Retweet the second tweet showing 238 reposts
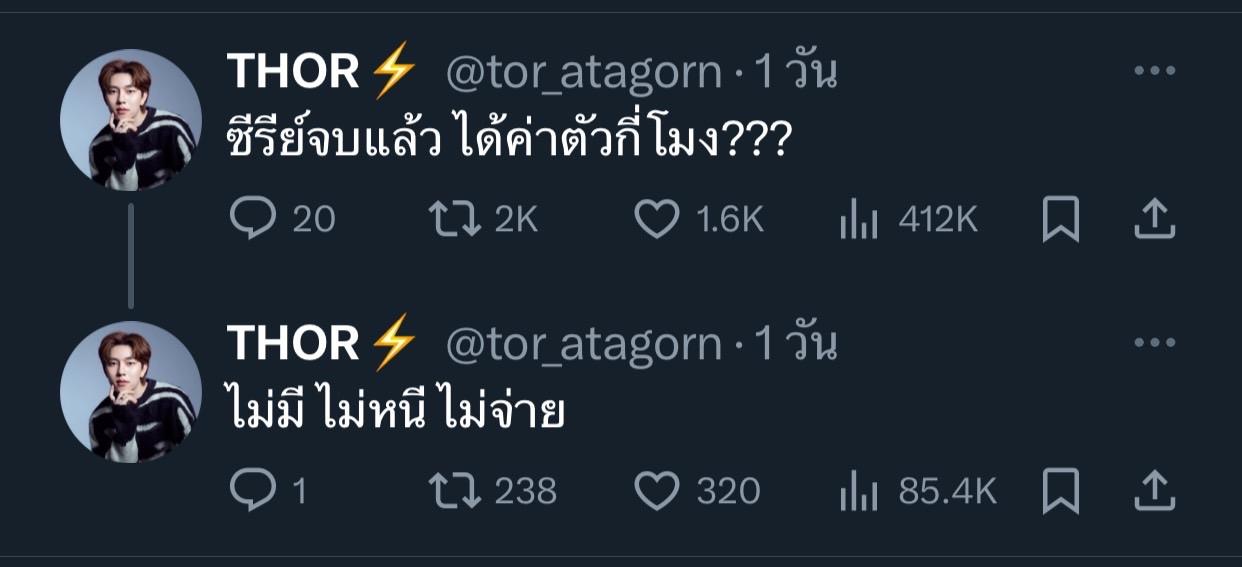Image resolution: width=1242 pixels, height=567 pixels. coord(455,490)
